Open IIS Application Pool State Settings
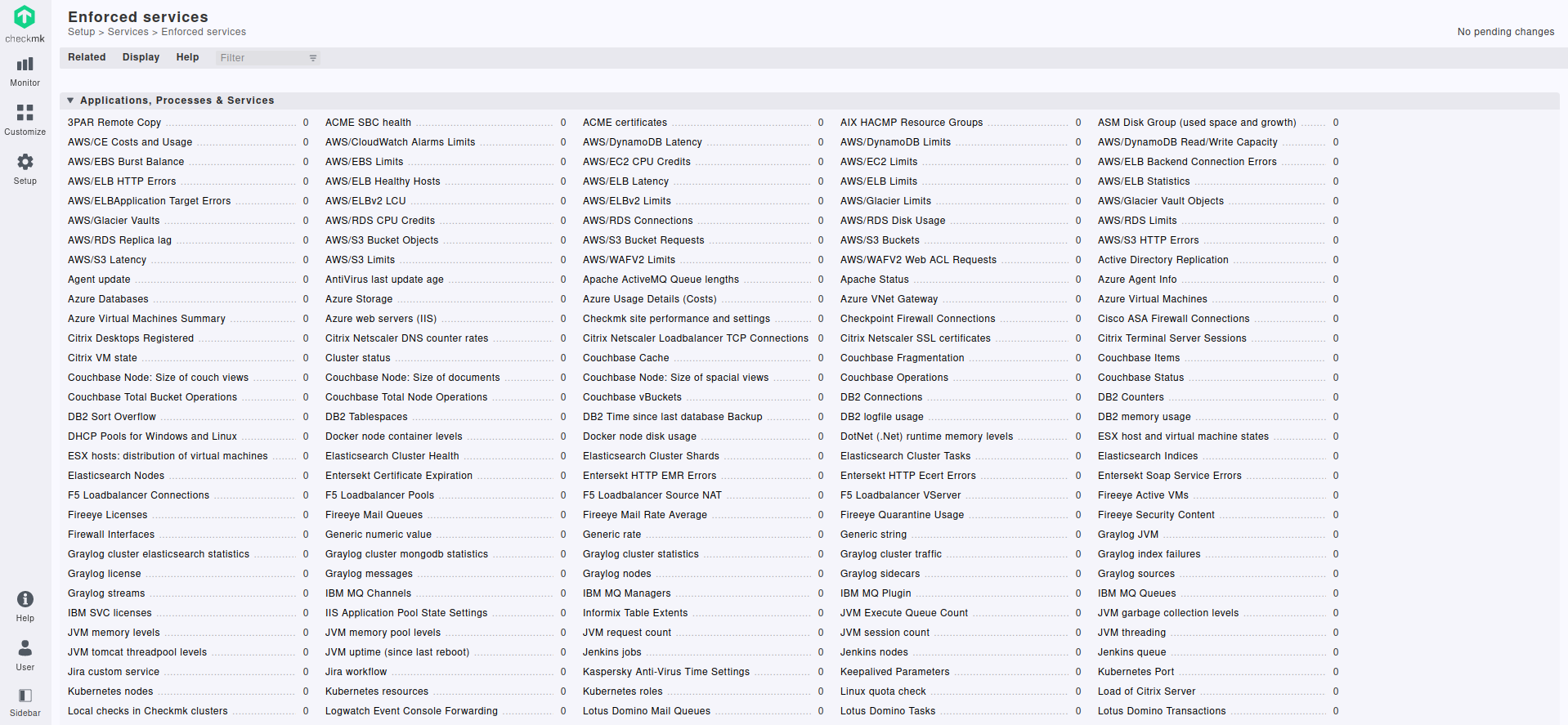 tap(406, 613)
